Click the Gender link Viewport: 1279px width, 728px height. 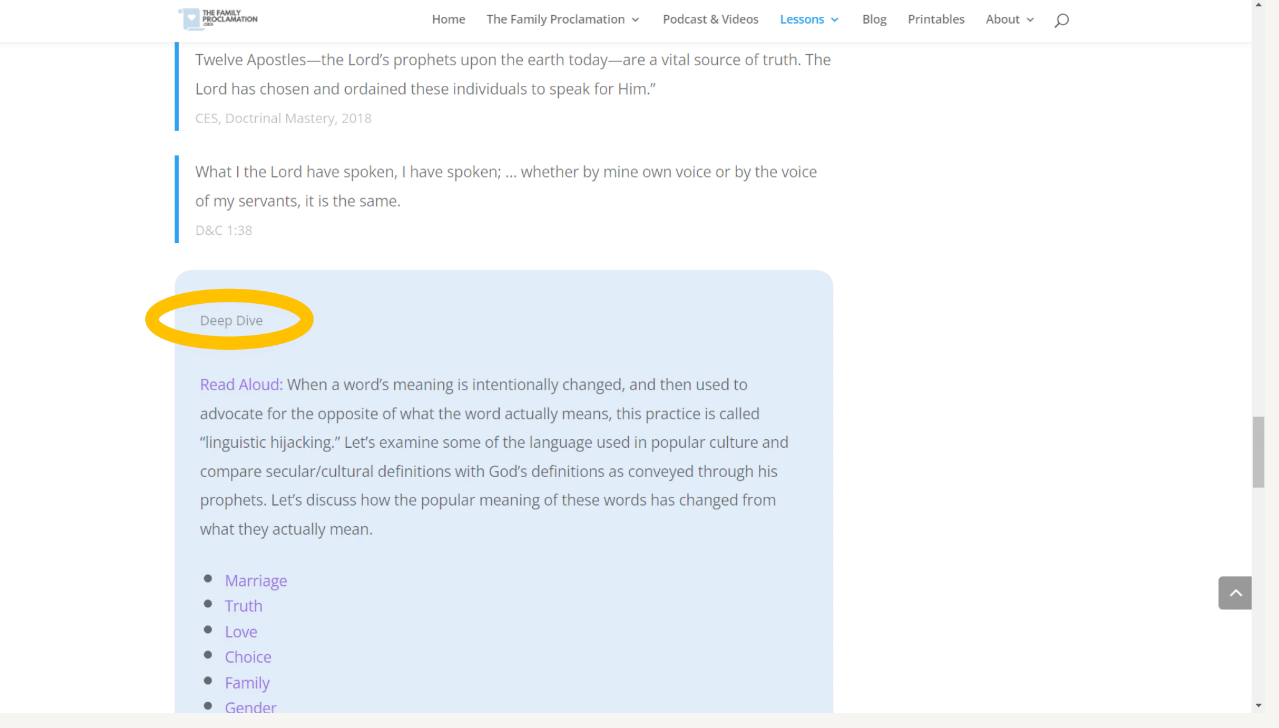pos(250,707)
